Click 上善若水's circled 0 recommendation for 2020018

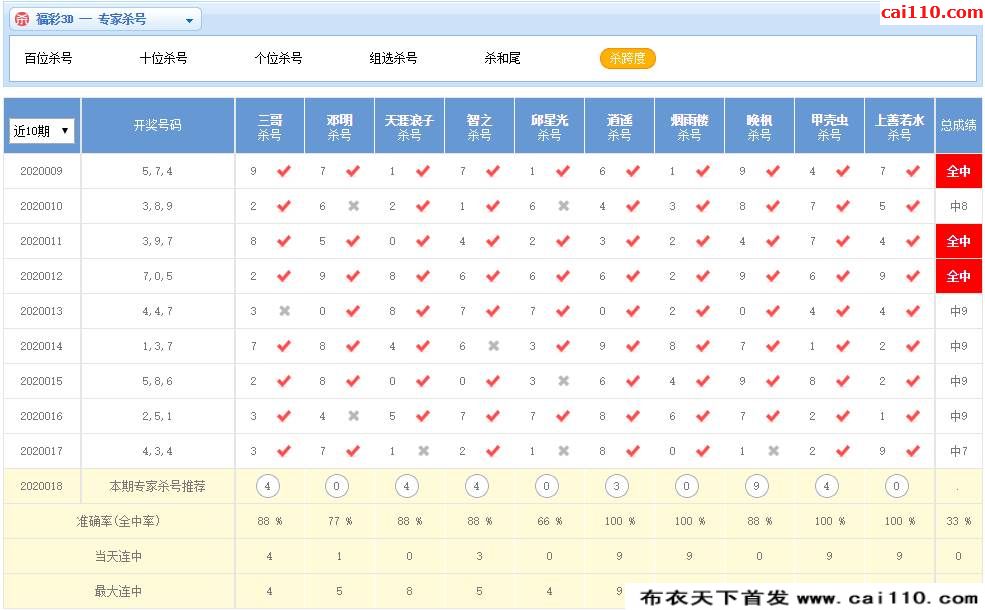[x=896, y=486]
